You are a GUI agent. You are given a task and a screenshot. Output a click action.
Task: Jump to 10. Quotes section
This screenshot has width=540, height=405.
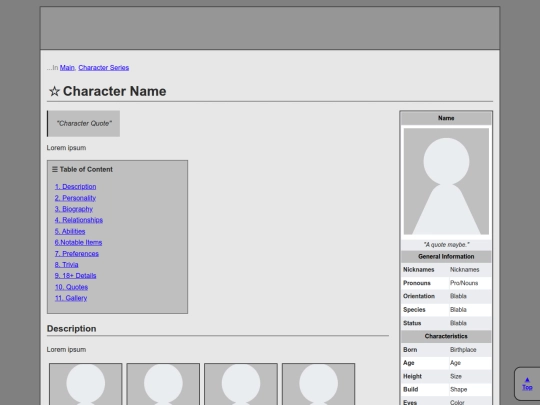pyautogui.click(x=71, y=287)
